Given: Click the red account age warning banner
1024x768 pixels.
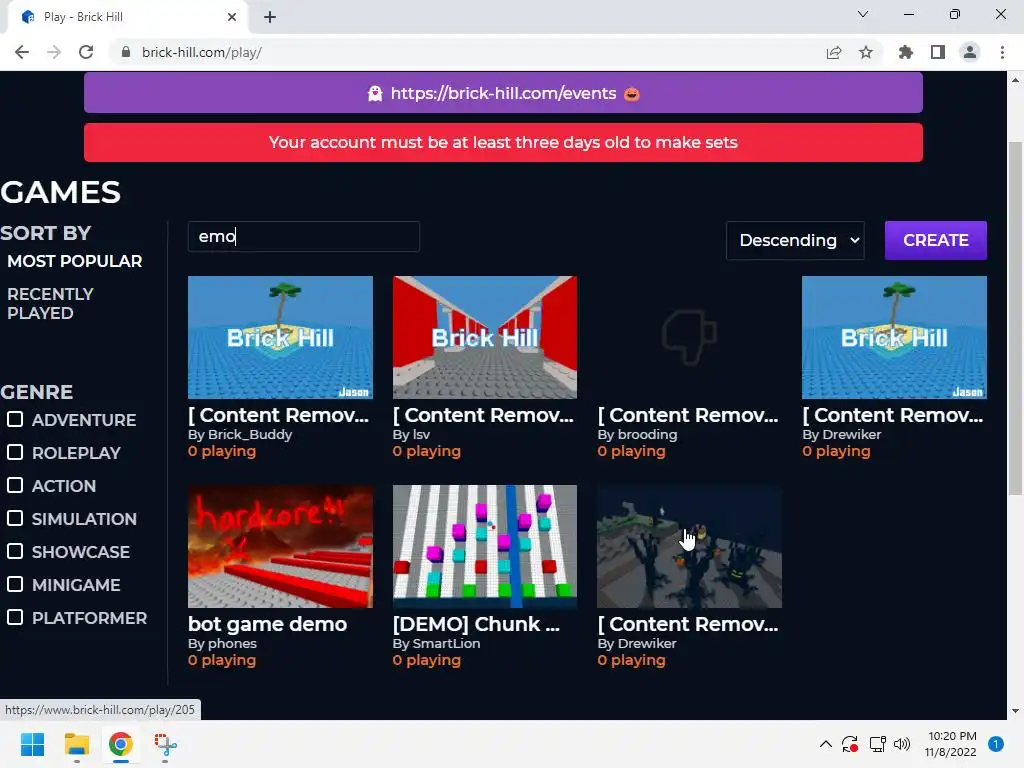Looking at the screenshot, I should [x=503, y=142].
